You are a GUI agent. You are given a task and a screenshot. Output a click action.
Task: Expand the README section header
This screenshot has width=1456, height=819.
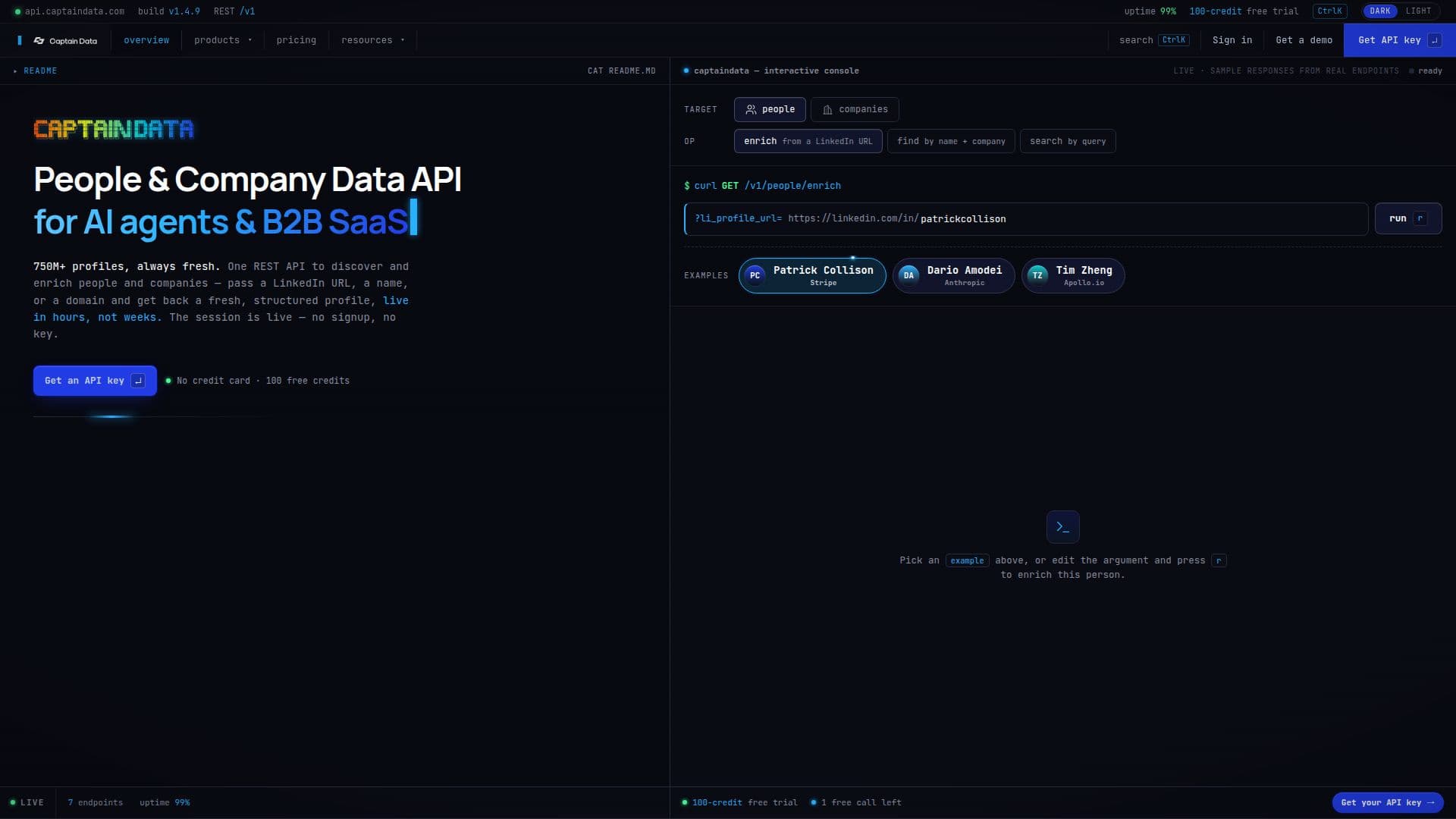coord(36,71)
